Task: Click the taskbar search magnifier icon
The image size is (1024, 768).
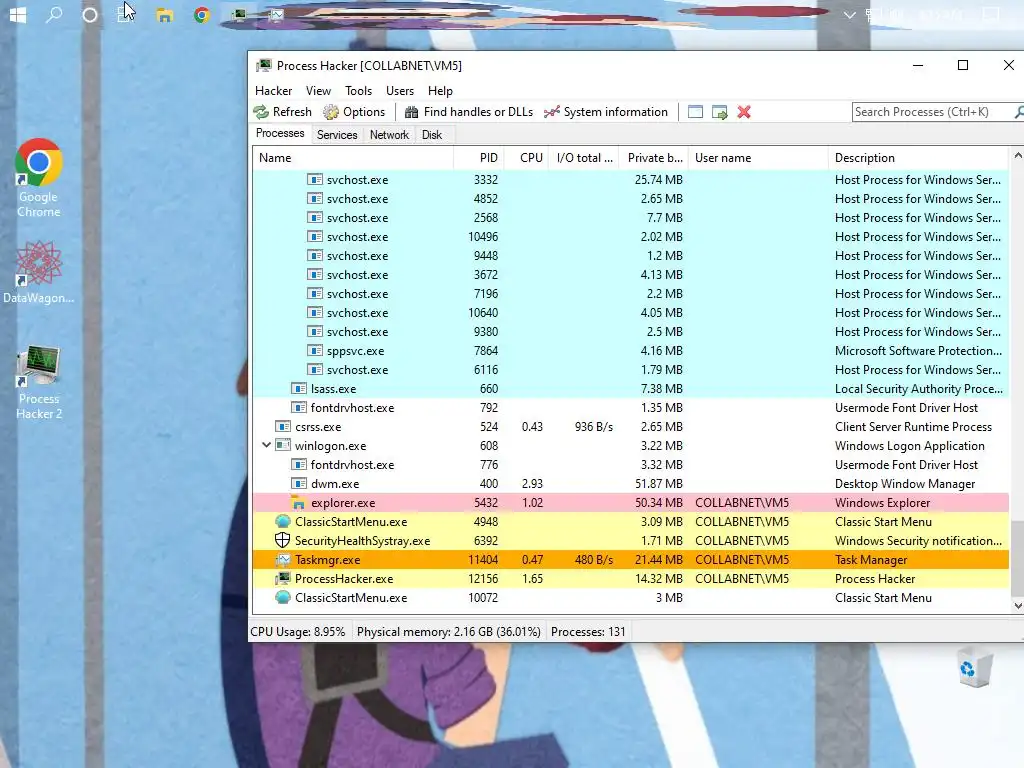Action: pos(54,14)
